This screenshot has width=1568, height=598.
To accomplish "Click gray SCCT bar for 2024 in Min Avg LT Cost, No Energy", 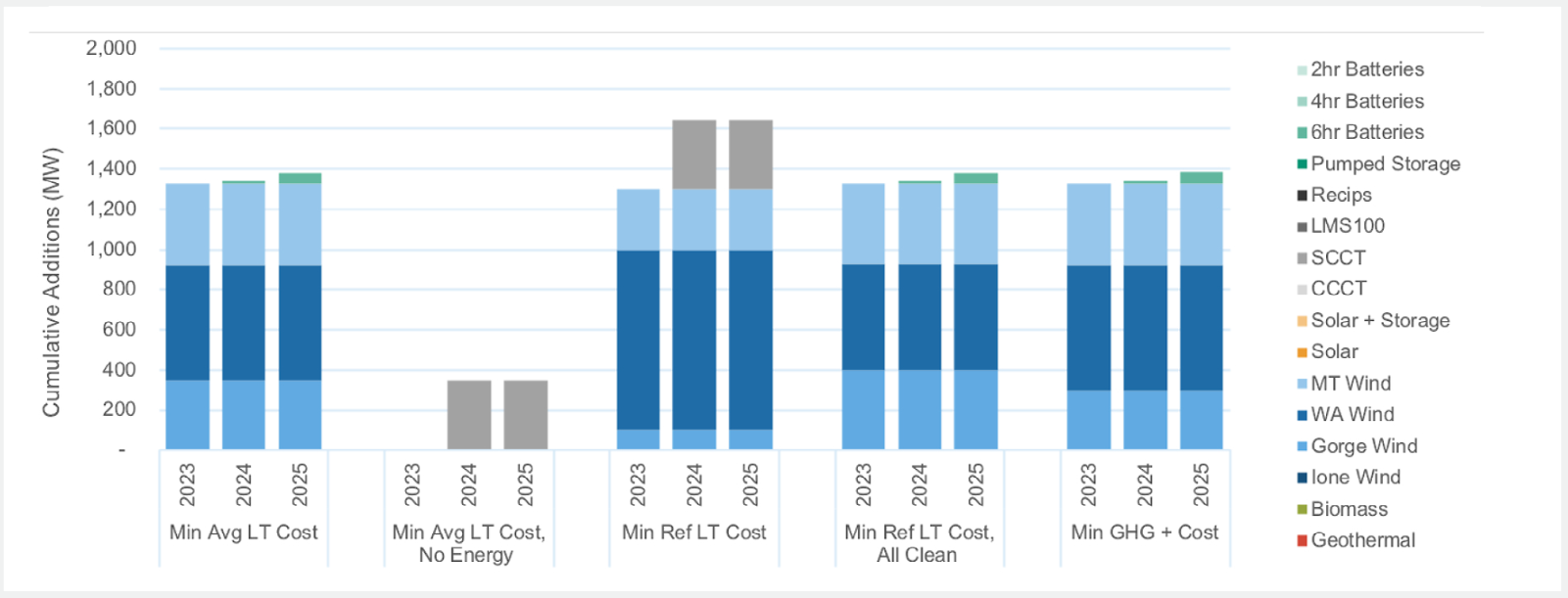I will tap(469, 415).
